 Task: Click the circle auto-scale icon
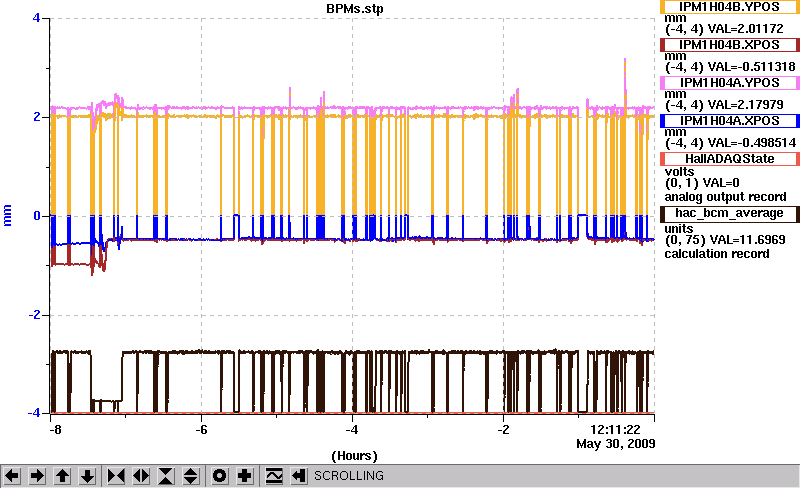tap(219, 476)
